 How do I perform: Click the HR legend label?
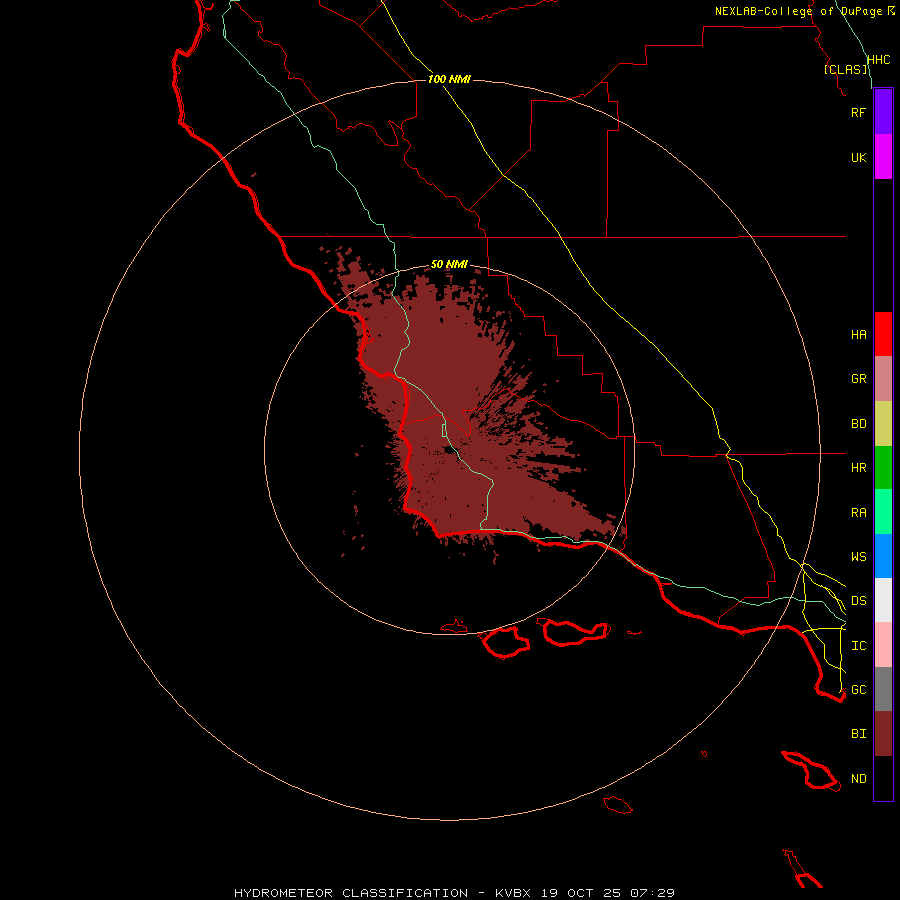(858, 468)
